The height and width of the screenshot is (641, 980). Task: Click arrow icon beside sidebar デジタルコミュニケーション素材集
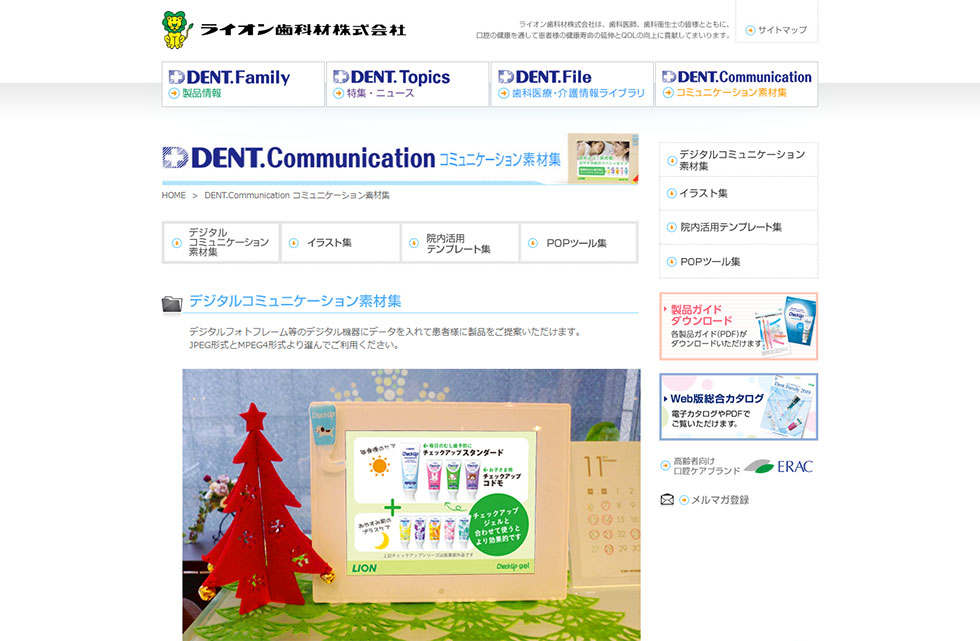671,161
